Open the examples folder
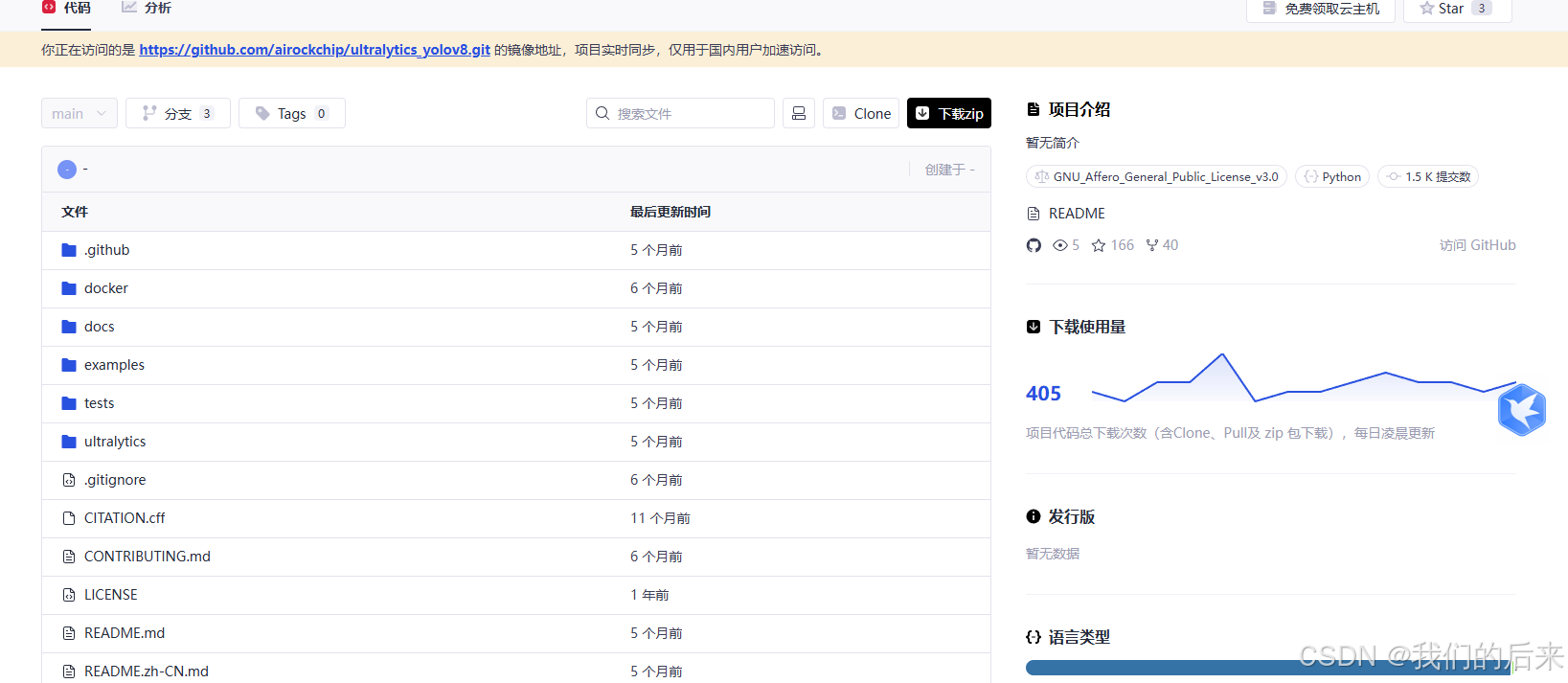Screen dimensions: 1568x683 (114, 365)
